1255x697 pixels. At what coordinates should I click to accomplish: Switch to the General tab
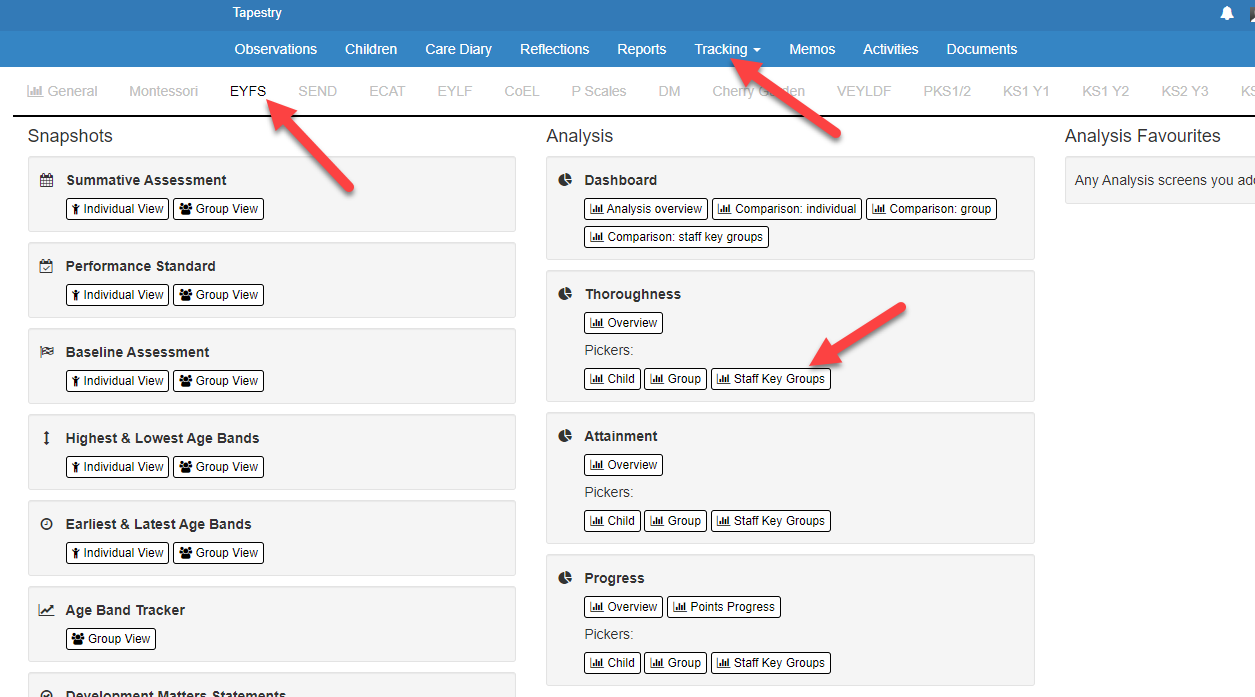(62, 91)
